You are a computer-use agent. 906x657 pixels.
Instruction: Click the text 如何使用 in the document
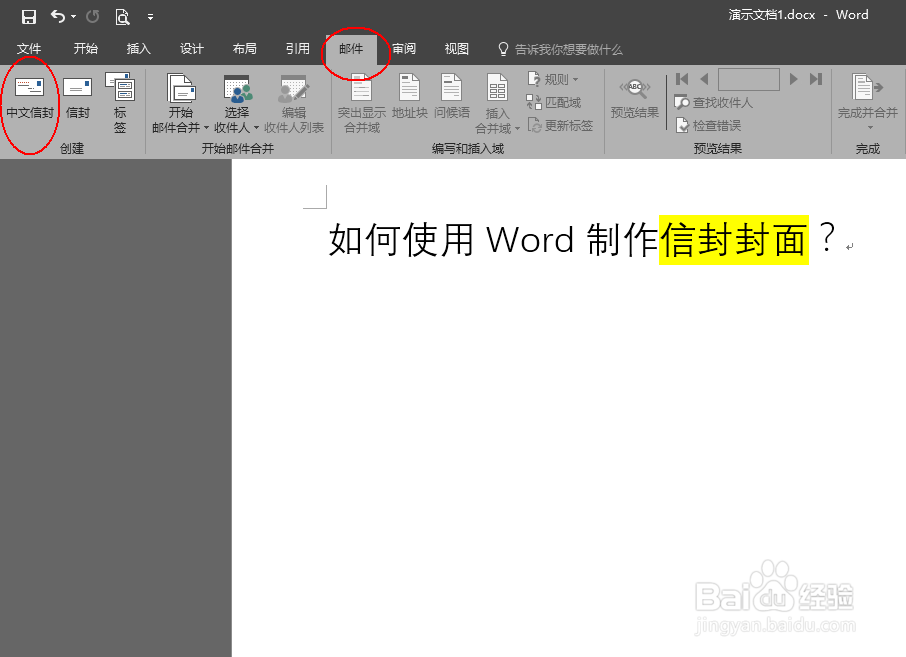coord(402,240)
